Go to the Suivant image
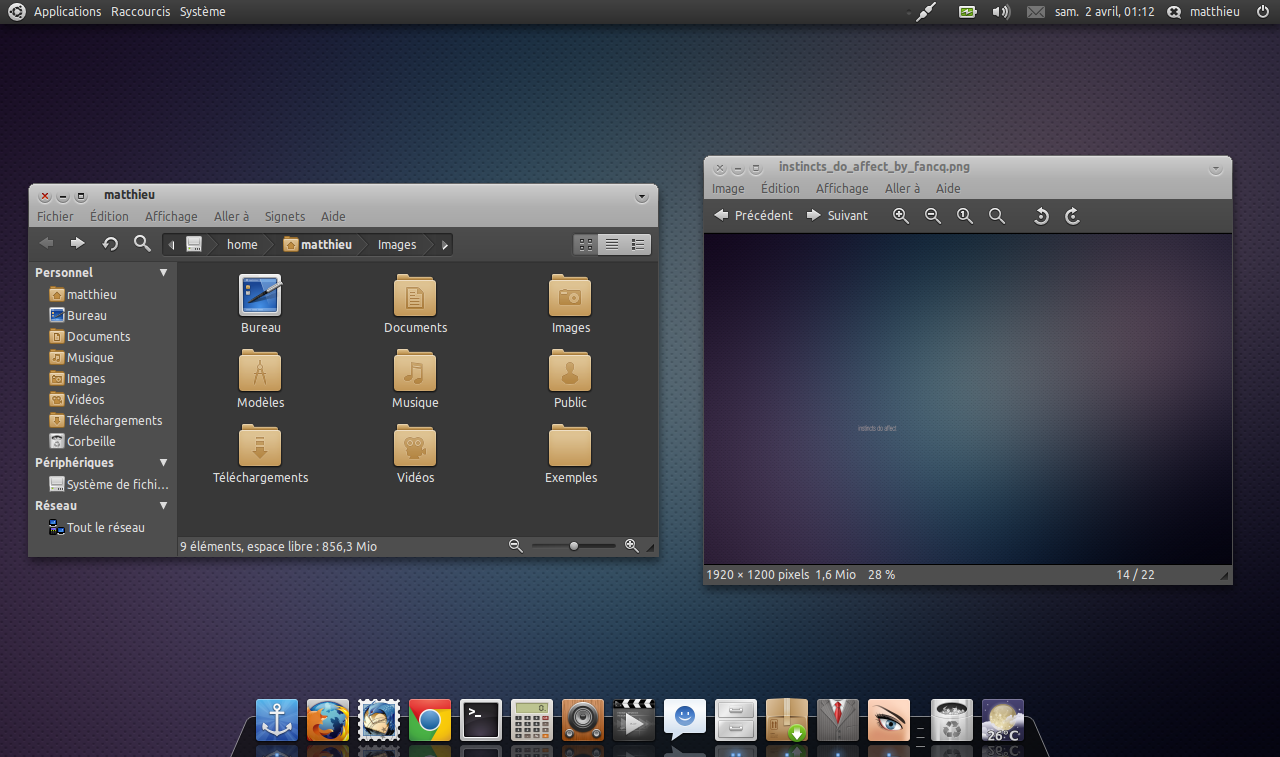 click(838, 216)
